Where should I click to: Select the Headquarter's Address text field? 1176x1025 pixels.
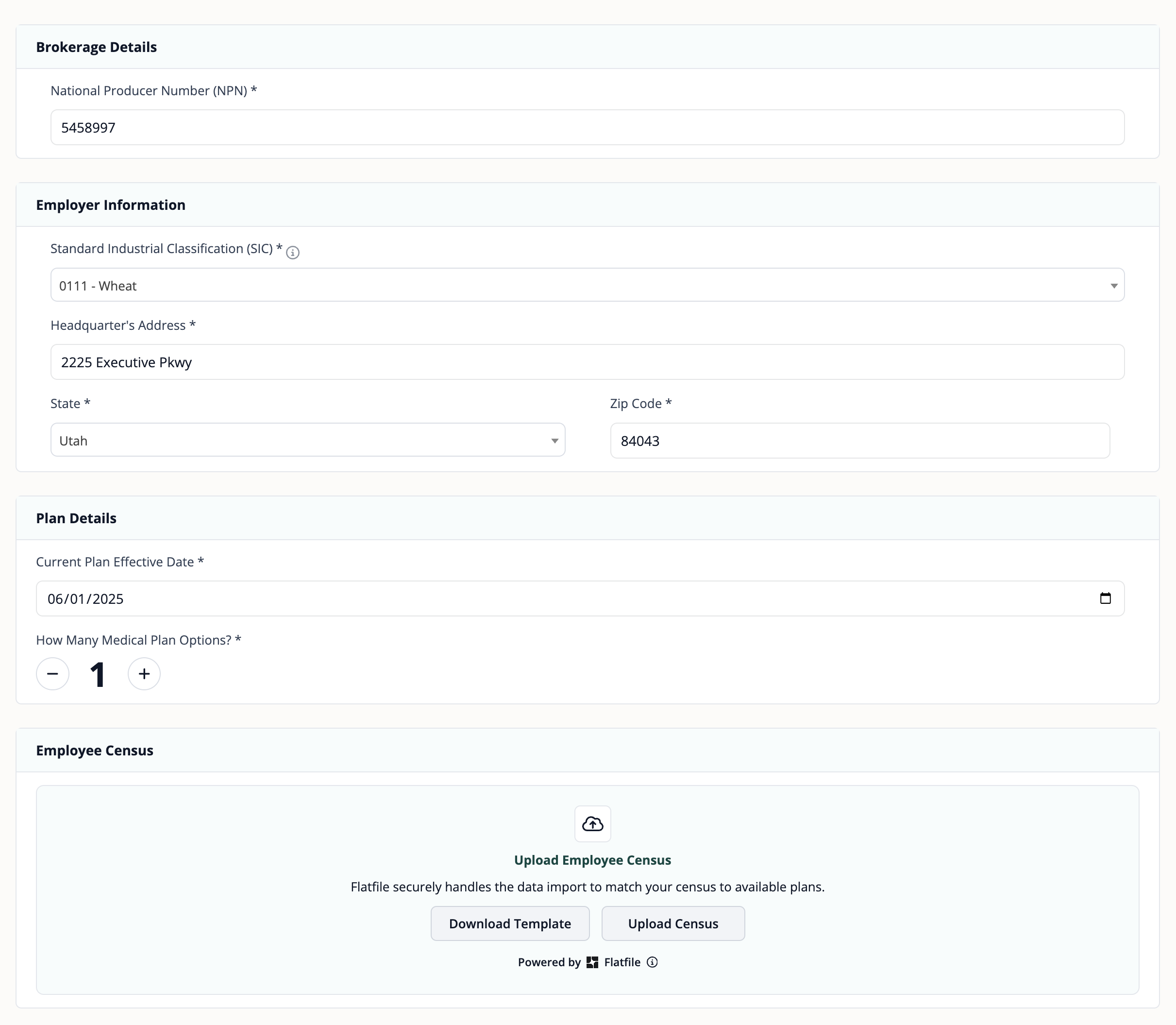[587, 361]
